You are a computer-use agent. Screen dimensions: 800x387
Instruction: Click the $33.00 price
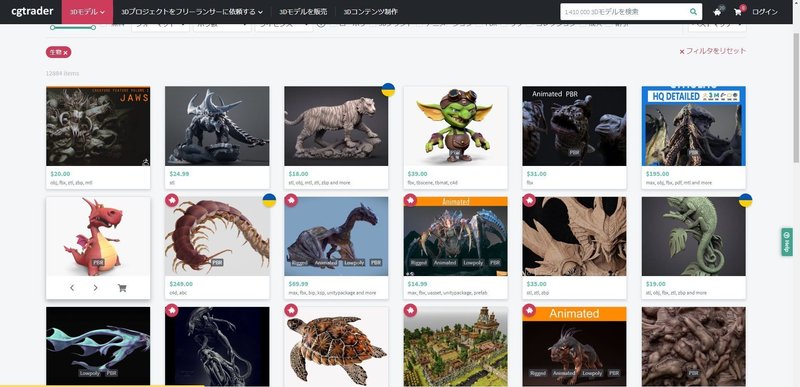(x=537, y=284)
